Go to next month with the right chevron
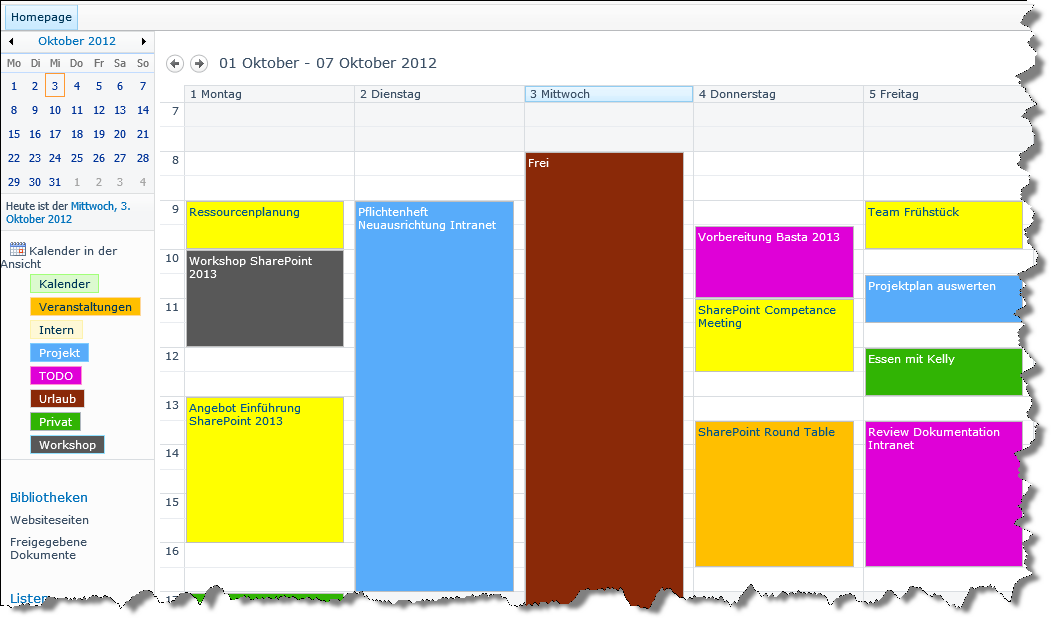1051x618 pixels. pyautogui.click(x=143, y=41)
